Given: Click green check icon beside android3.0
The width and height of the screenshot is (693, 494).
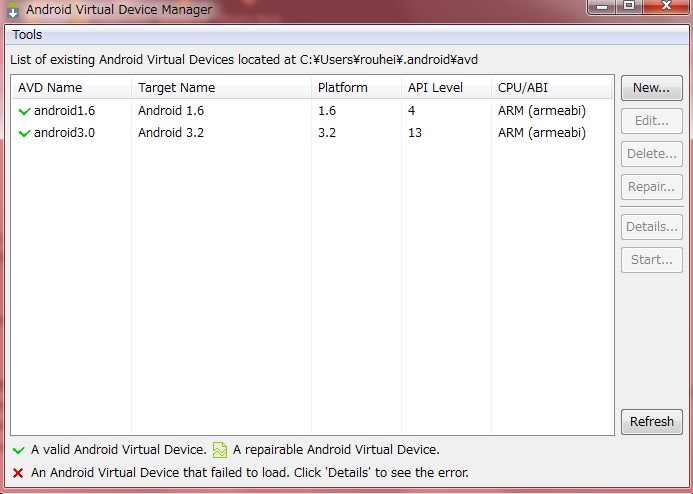Looking at the screenshot, I should [24, 133].
